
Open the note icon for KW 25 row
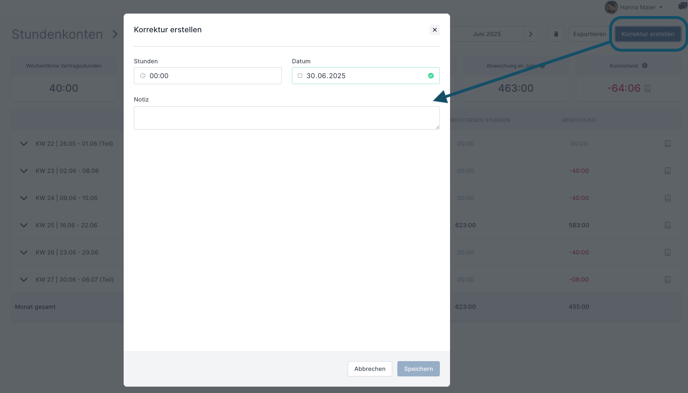tap(667, 225)
